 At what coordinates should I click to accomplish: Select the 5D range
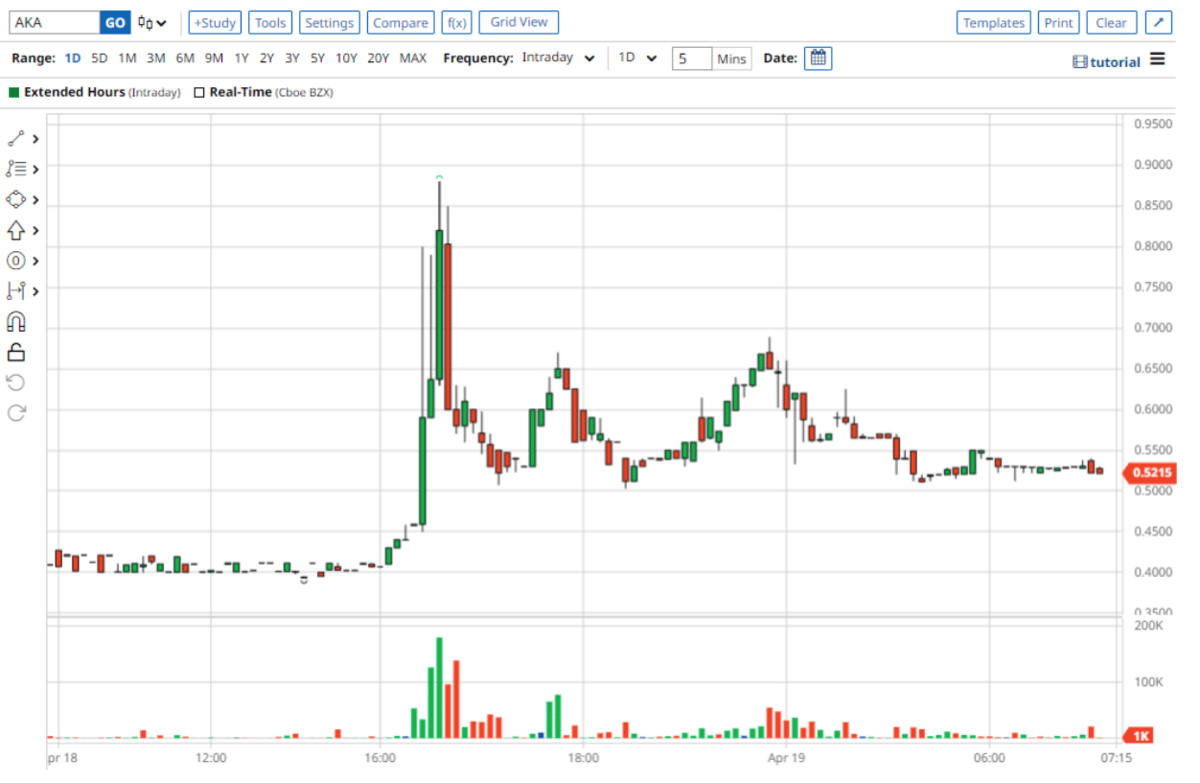(99, 58)
